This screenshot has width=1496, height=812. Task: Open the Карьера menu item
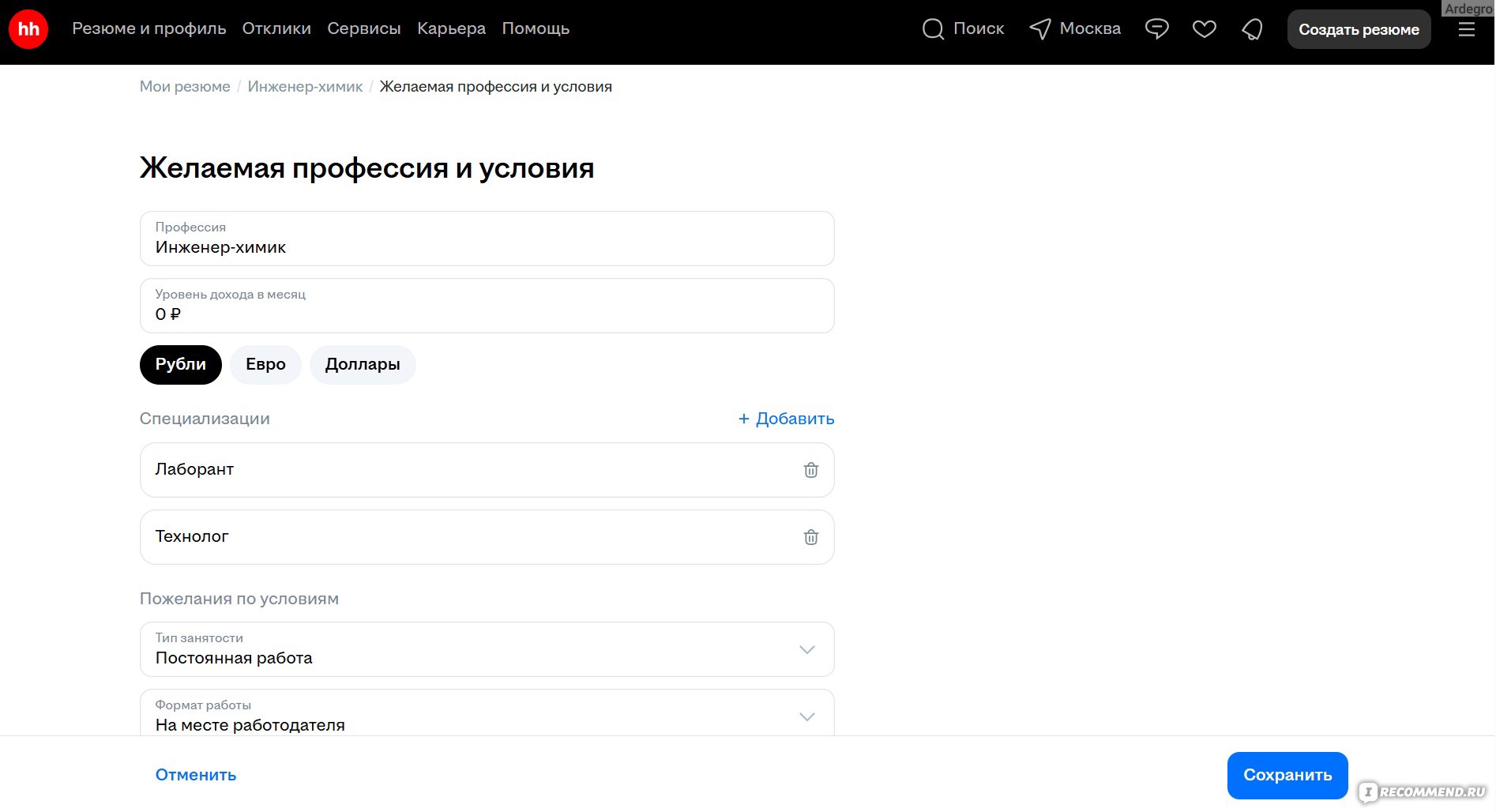click(x=451, y=28)
